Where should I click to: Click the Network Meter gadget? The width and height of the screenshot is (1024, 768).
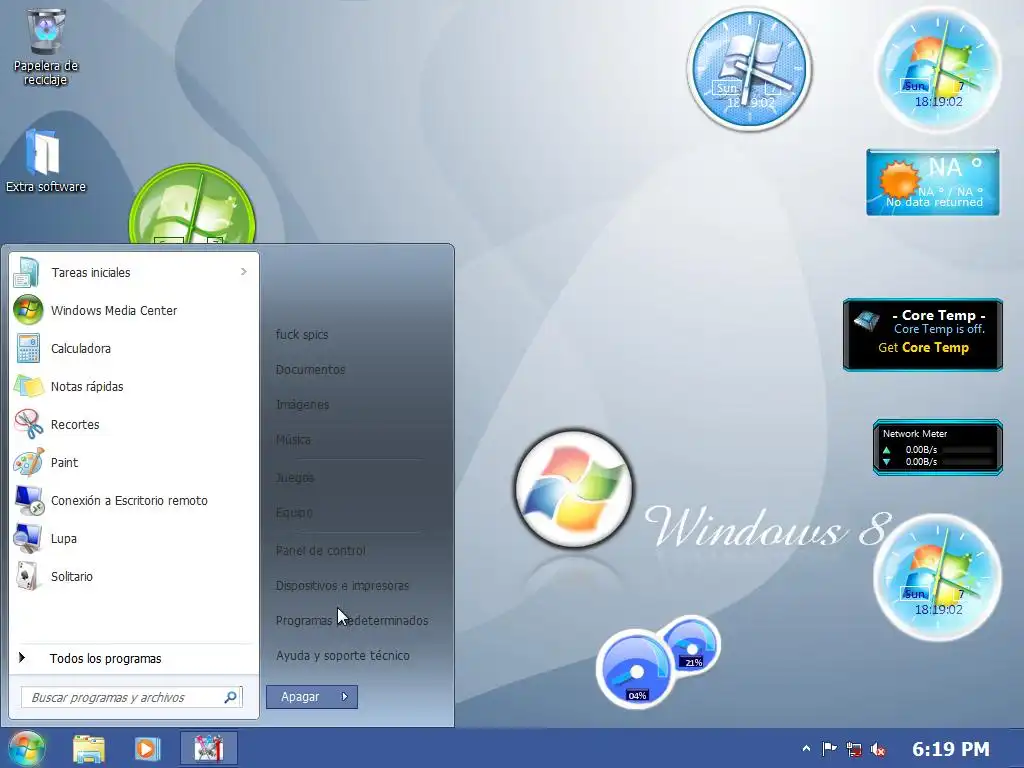tap(938, 447)
